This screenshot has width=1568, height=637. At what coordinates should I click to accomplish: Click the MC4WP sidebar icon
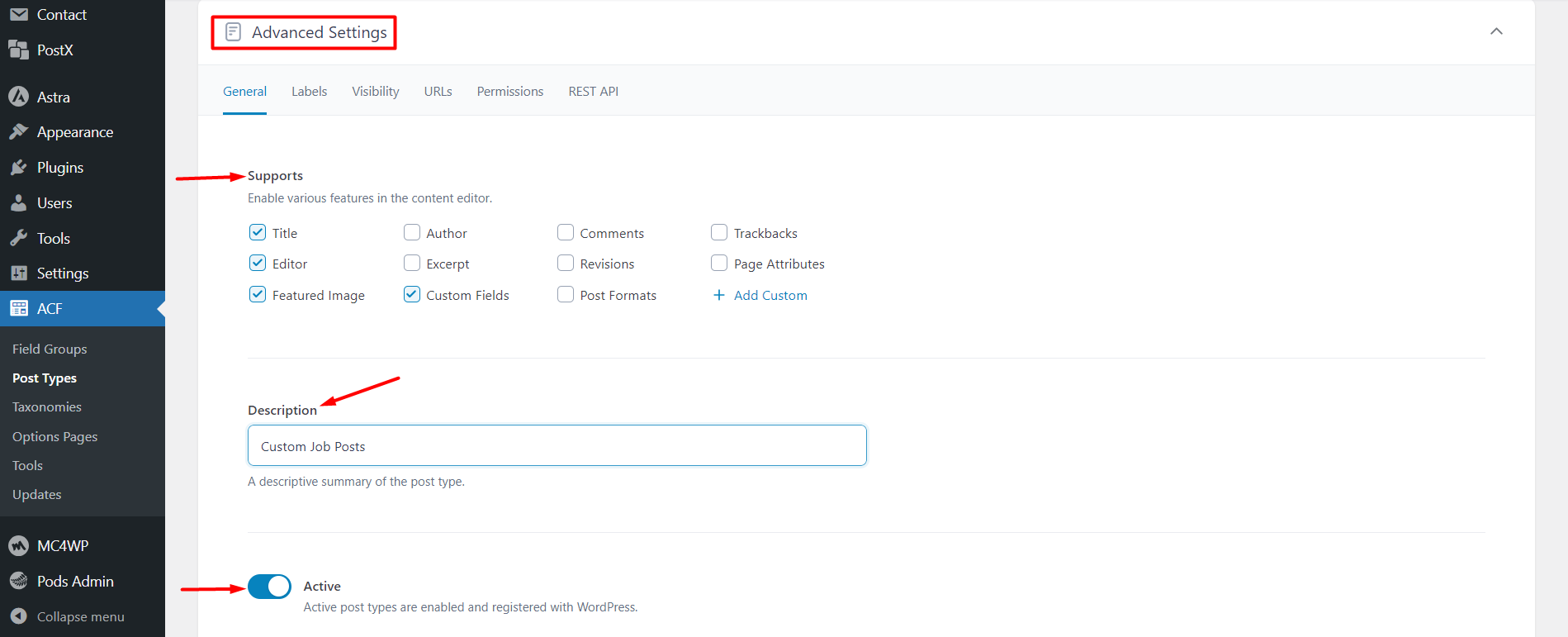click(x=18, y=545)
